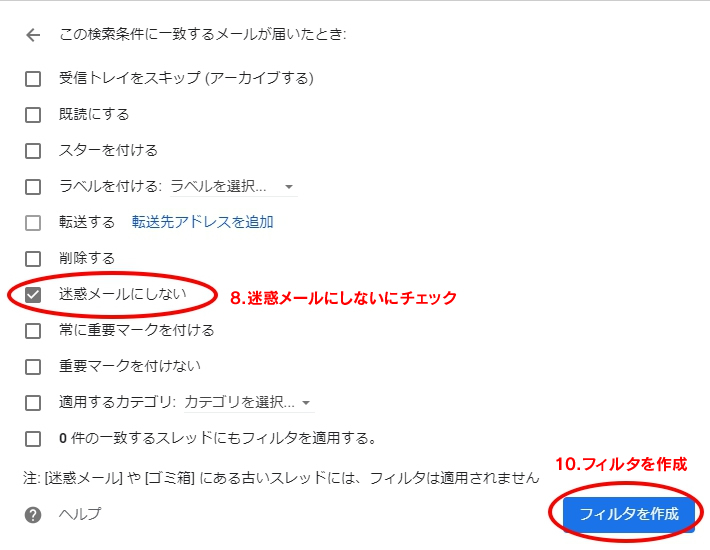Image resolution: width=710 pixels, height=550 pixels.
Task: Open the ヘルプ text link
Action: click(x=80, y=514)
